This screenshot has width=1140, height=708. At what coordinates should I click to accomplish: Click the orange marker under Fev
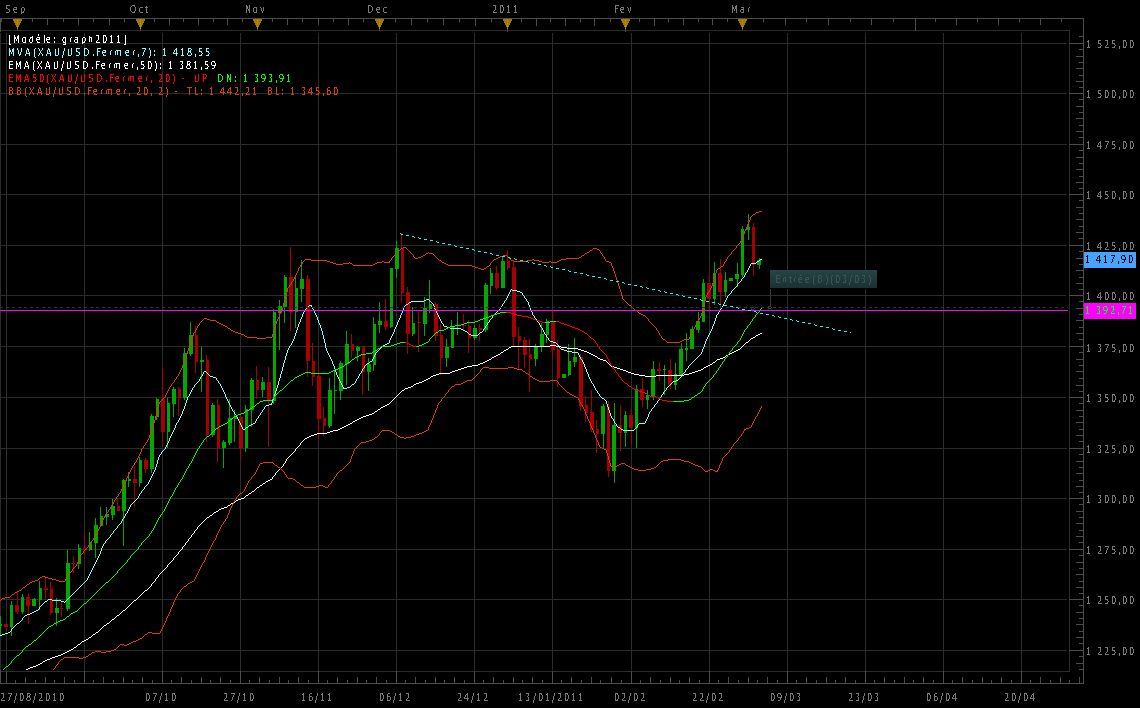pyautogui.click(x=625, y=24)
